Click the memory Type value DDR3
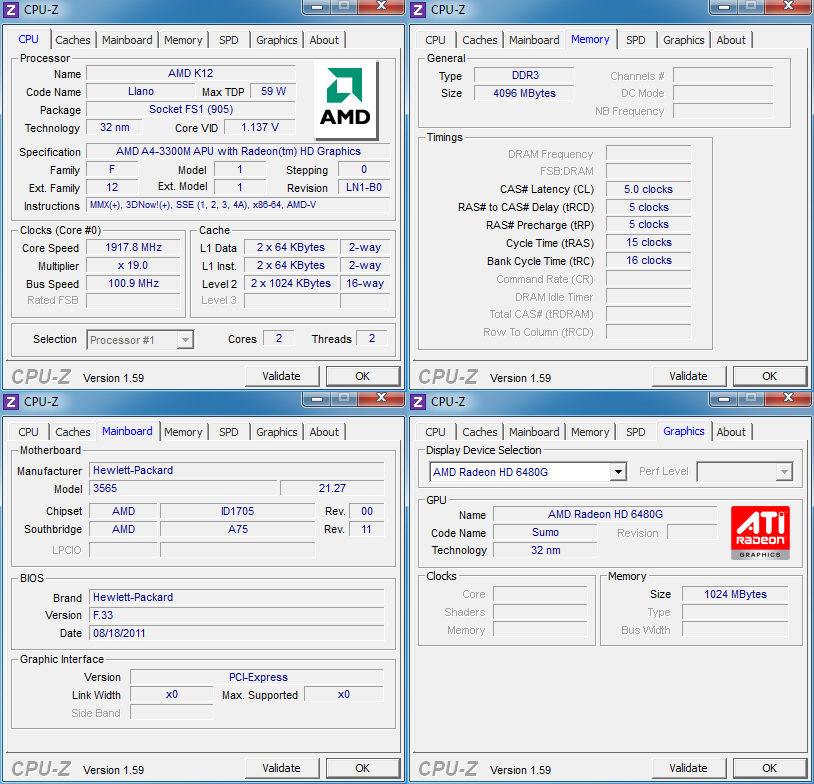The height and width of the screenshot is (784, 814). click(524, 75)
